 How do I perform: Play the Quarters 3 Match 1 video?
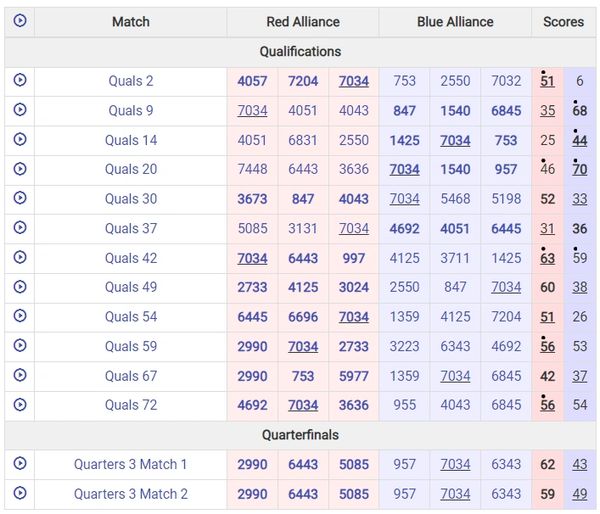click(19, 464)
